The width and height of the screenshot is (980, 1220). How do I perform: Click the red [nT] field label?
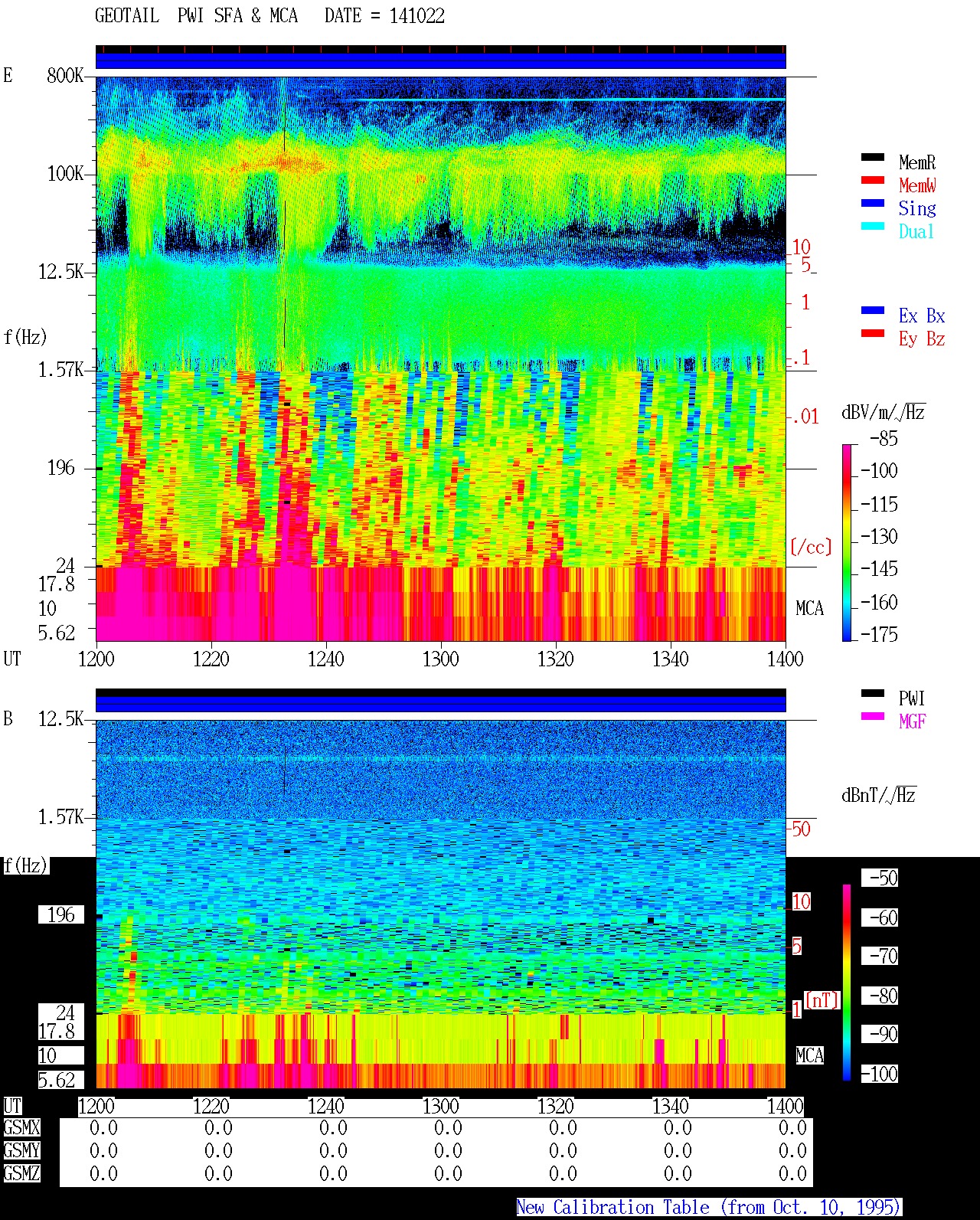(822, 1000)
